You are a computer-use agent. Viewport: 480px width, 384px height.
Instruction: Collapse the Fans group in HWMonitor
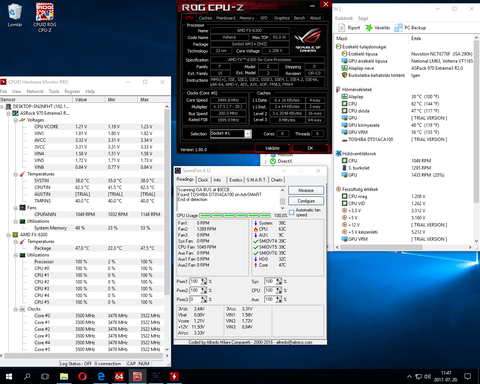[15, 208]
